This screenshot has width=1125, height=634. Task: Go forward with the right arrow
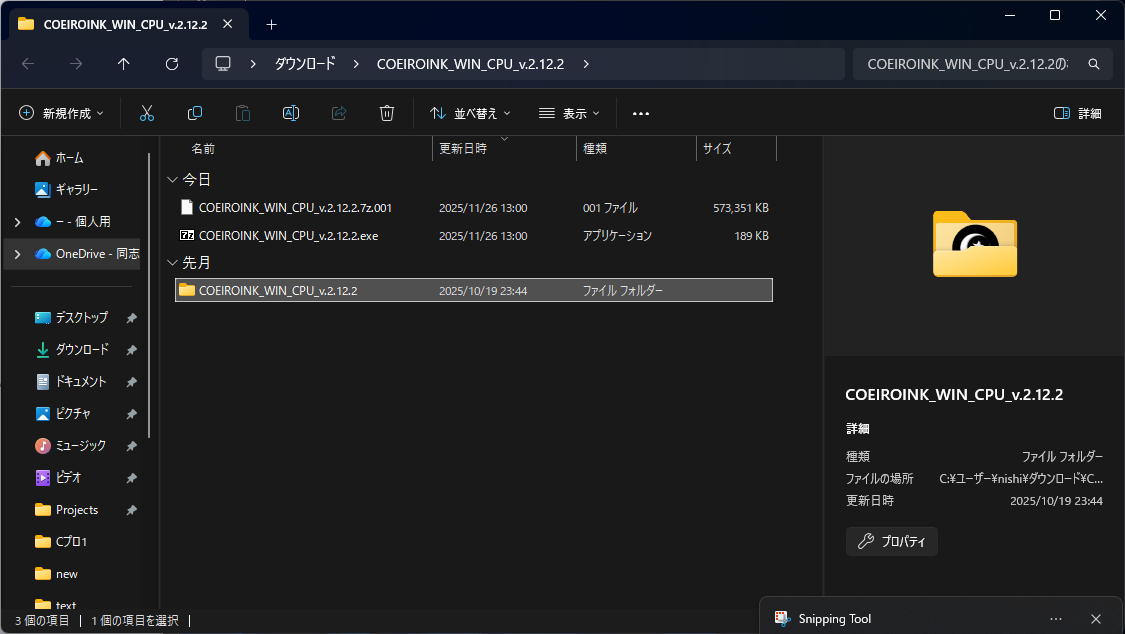coord(76,64)
